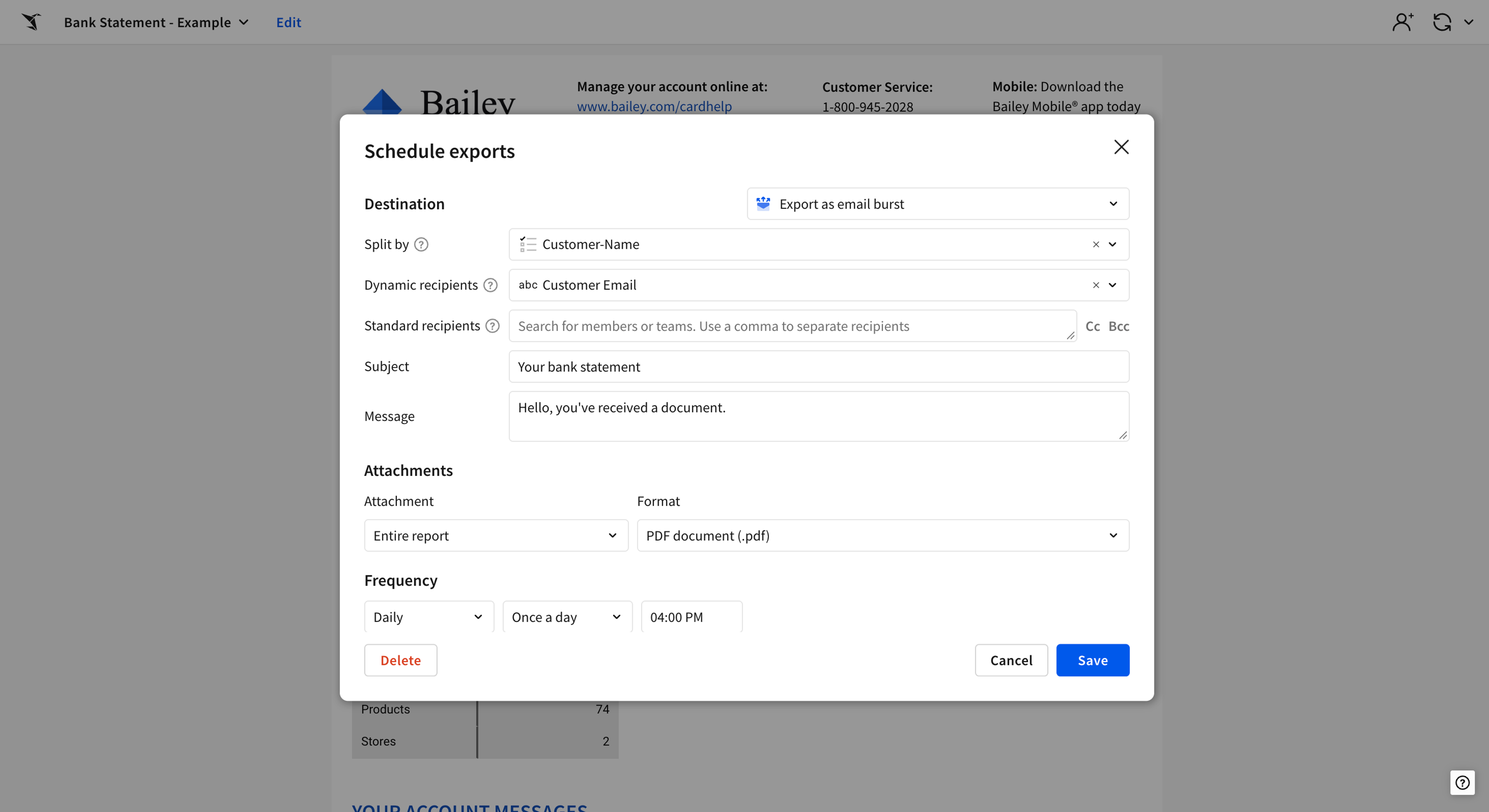Click the abc text type icon
This screenshot has height=812, width=1489.
pos(528,285)
